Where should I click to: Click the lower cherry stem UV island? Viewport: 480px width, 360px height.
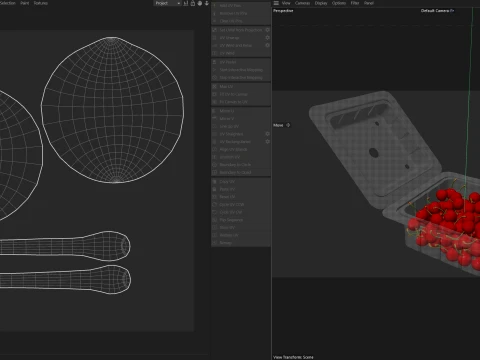point(65,279)
